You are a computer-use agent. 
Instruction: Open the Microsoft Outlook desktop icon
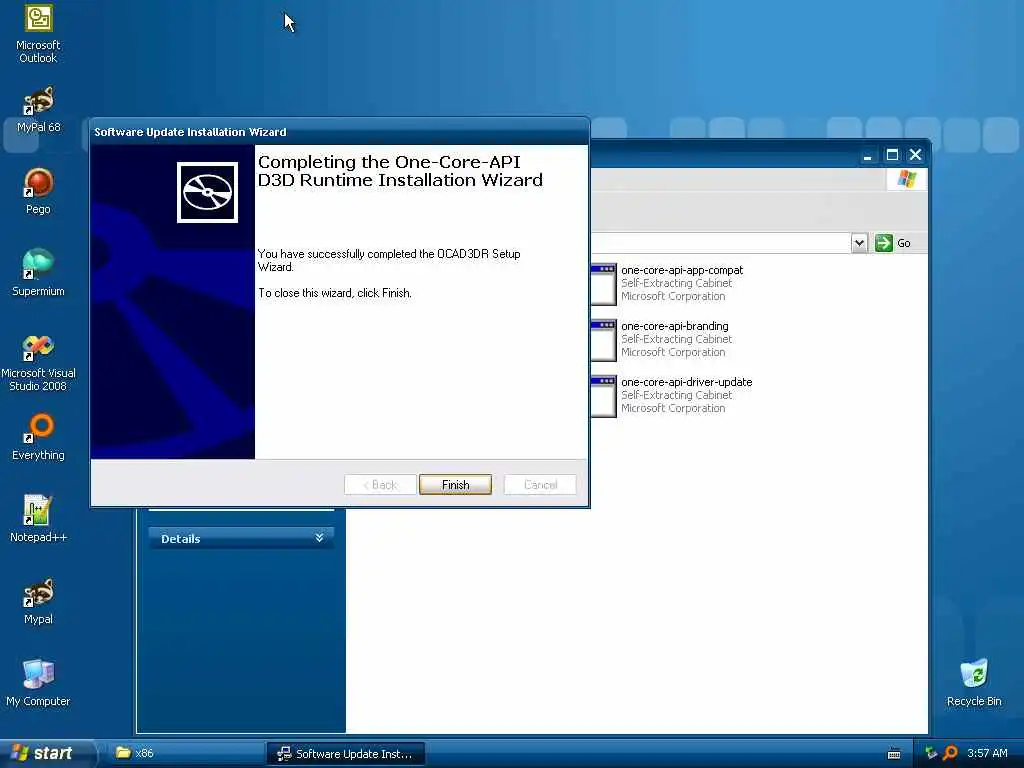[x=38, y=33]
